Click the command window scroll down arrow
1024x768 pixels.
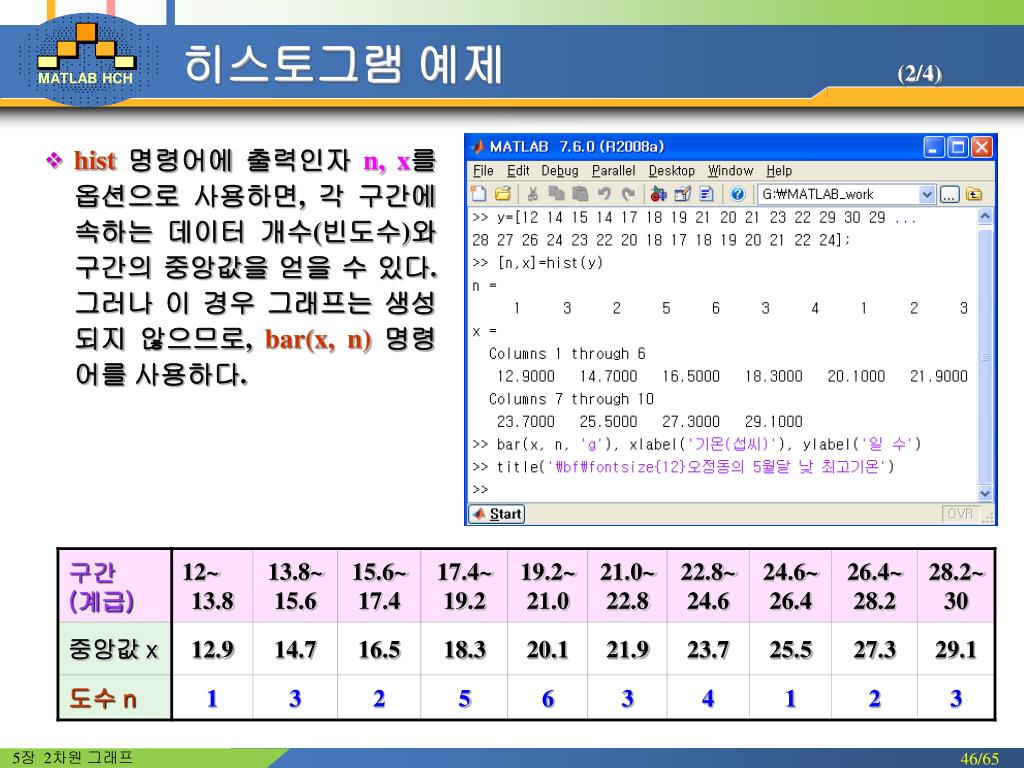coord(985,494)
